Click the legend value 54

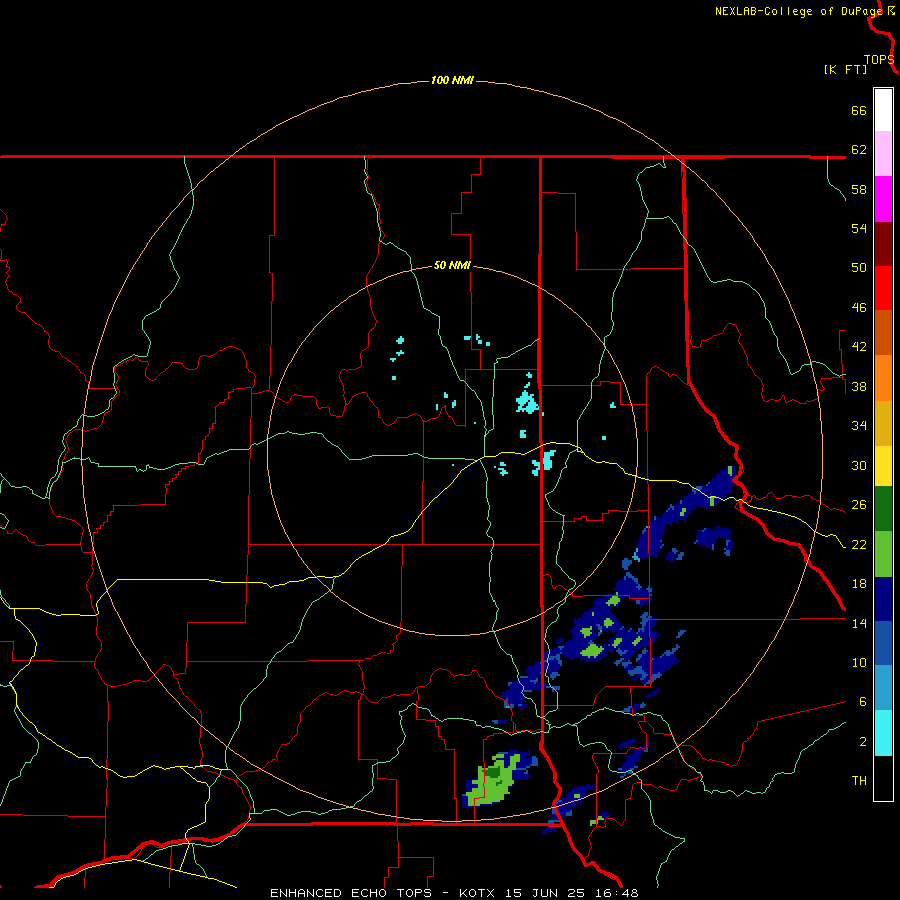coord(859,228)
